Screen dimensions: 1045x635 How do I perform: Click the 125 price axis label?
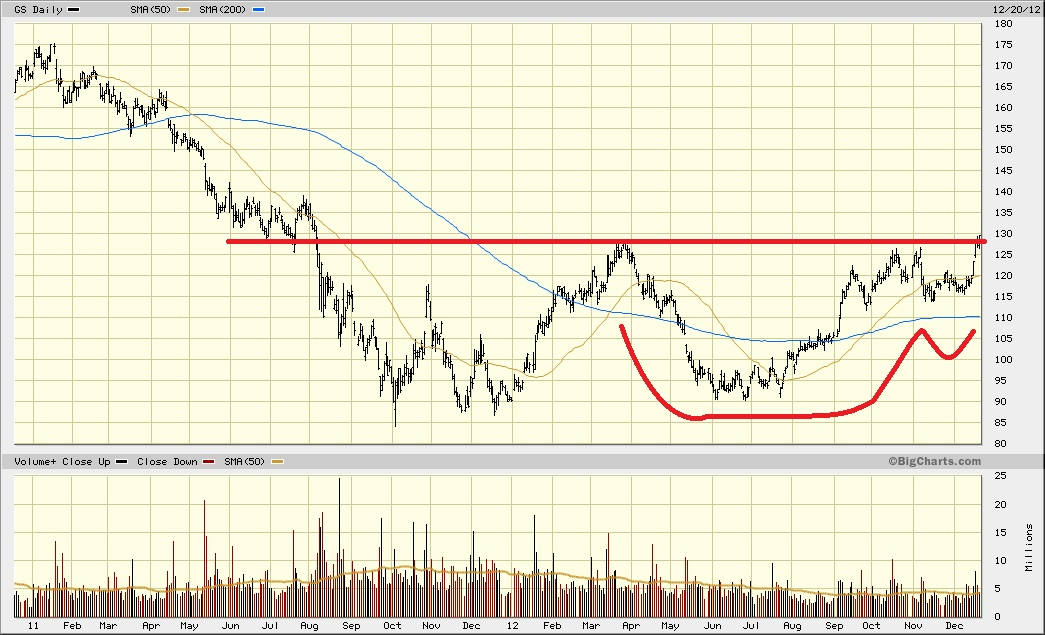pos(1003,255)
